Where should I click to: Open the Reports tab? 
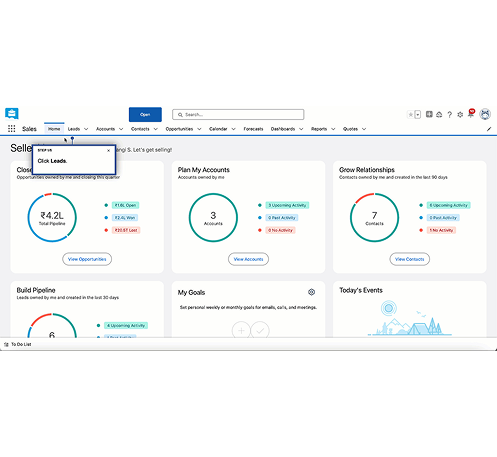[x=319, y=129]
